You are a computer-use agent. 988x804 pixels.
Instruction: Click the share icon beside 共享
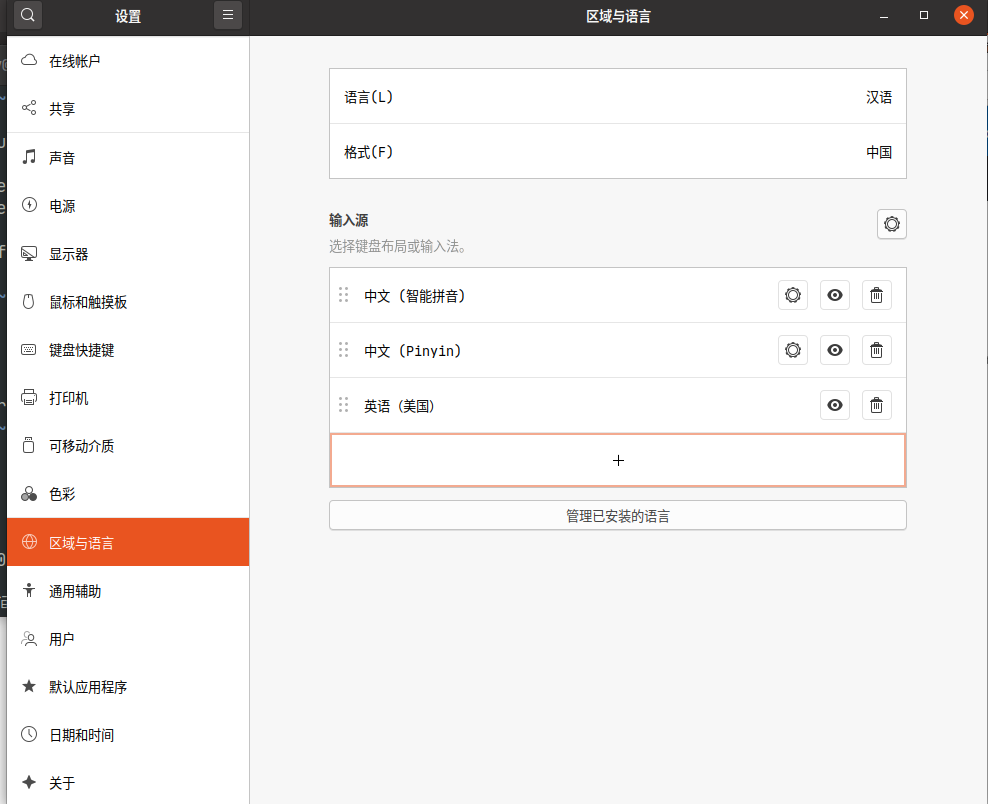click(29, 108)
